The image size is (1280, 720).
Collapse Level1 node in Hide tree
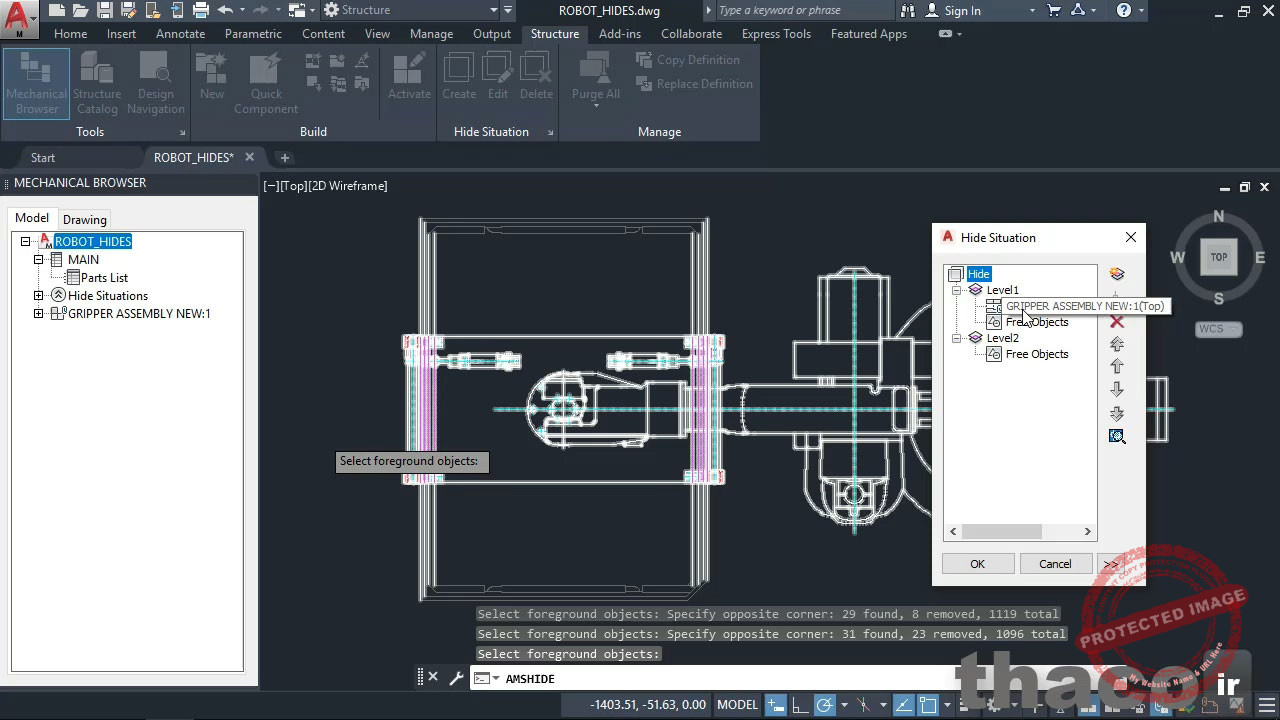pyautogui.click(x=957, y=290)
